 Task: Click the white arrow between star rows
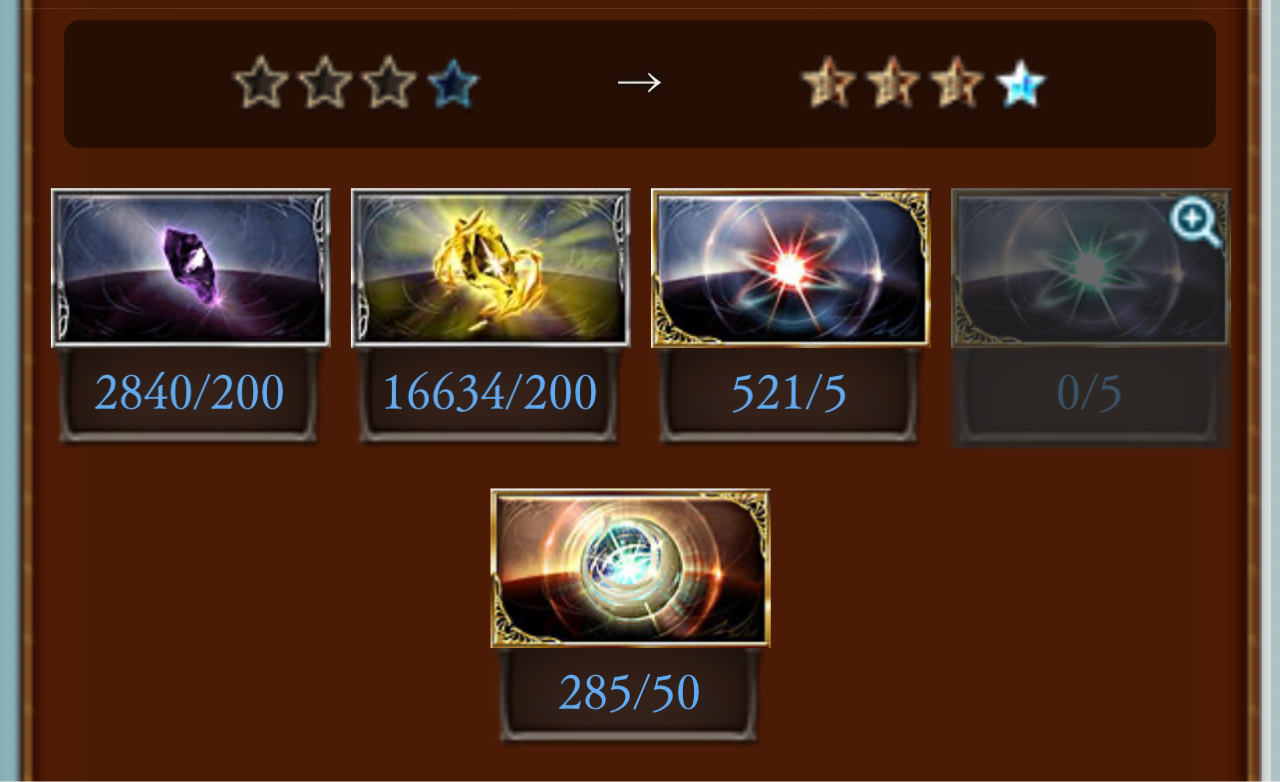pyautogui.click(x=639, y=82)
